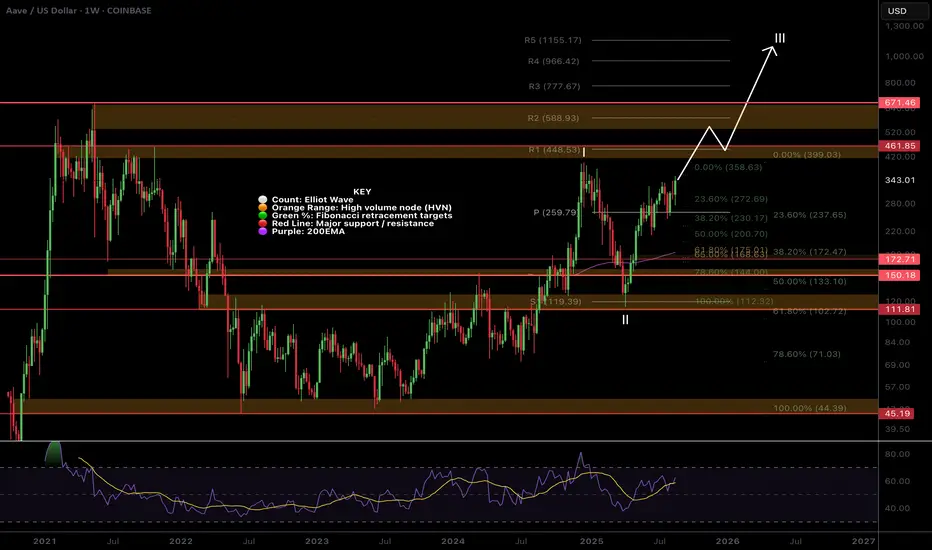Viewport: 932px width, 550px height.
Task: Click the R3 (777.67) pivot label
Action: 554,86
